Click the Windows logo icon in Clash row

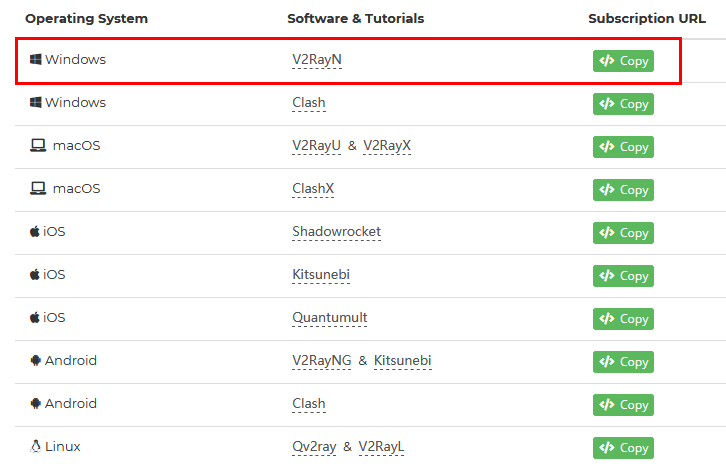(36, 103)
